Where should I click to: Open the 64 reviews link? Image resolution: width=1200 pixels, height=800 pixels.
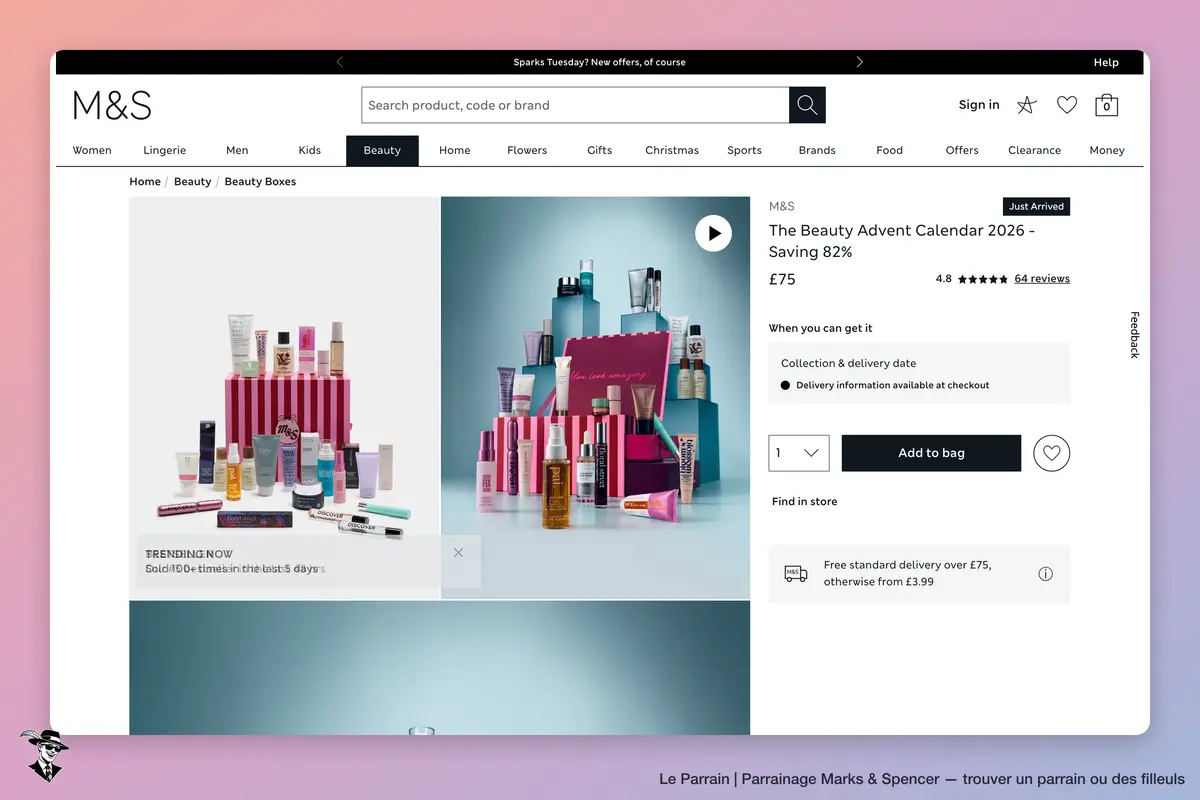point(1042,279)
